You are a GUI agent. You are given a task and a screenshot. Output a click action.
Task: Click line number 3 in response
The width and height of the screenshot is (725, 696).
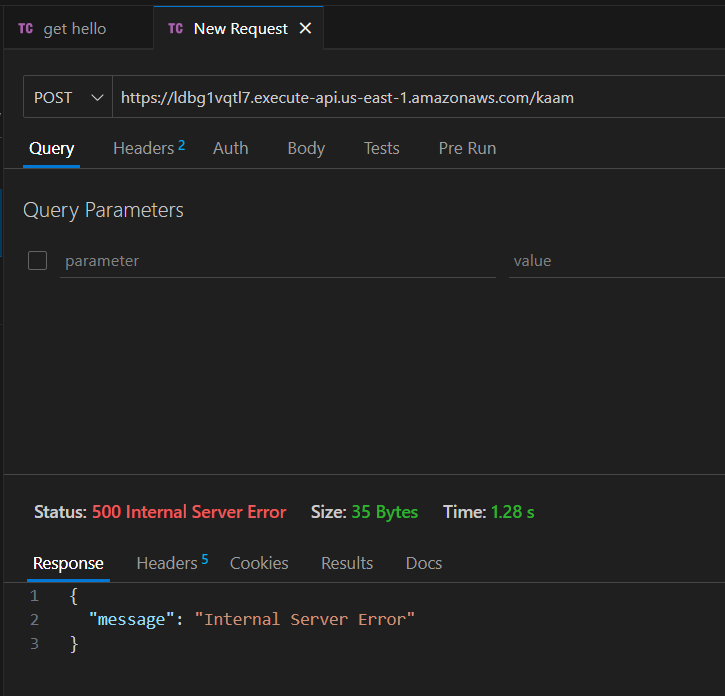click(34, 643)
